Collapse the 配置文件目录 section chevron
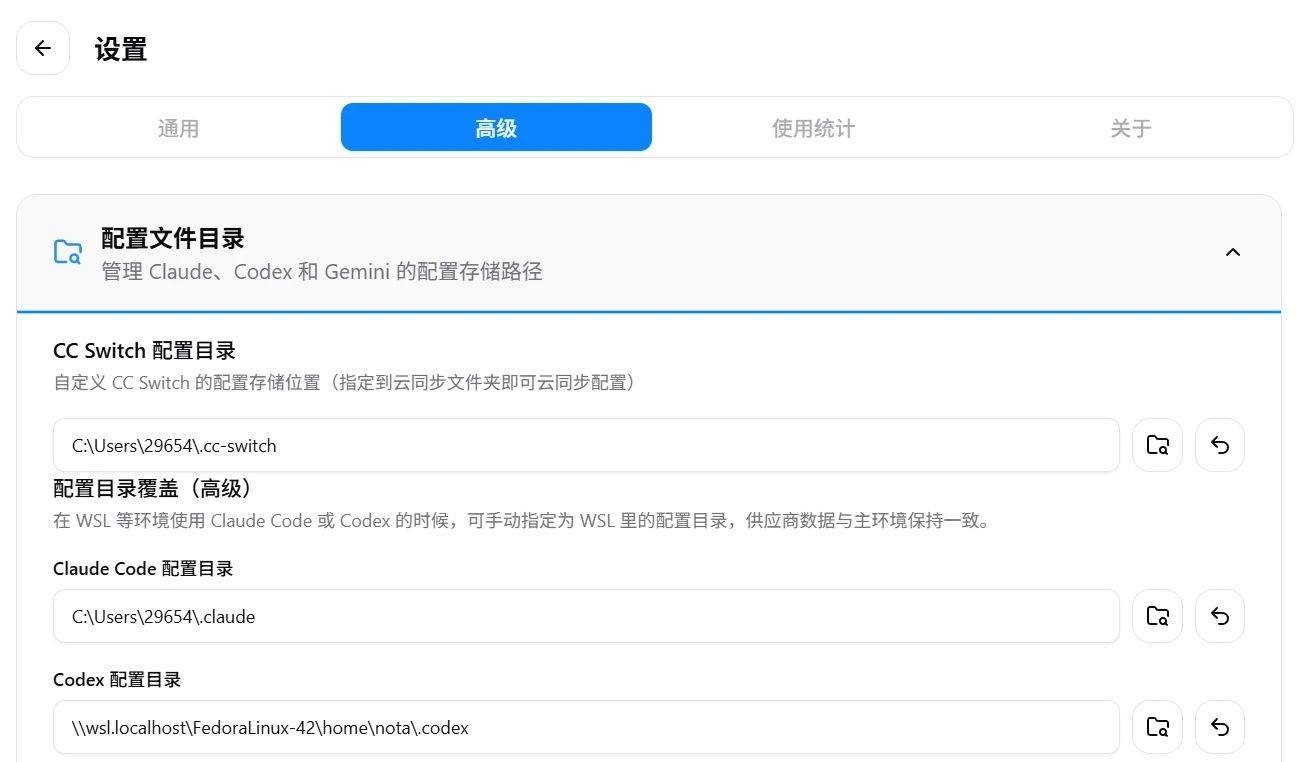 pos(1232,252)
